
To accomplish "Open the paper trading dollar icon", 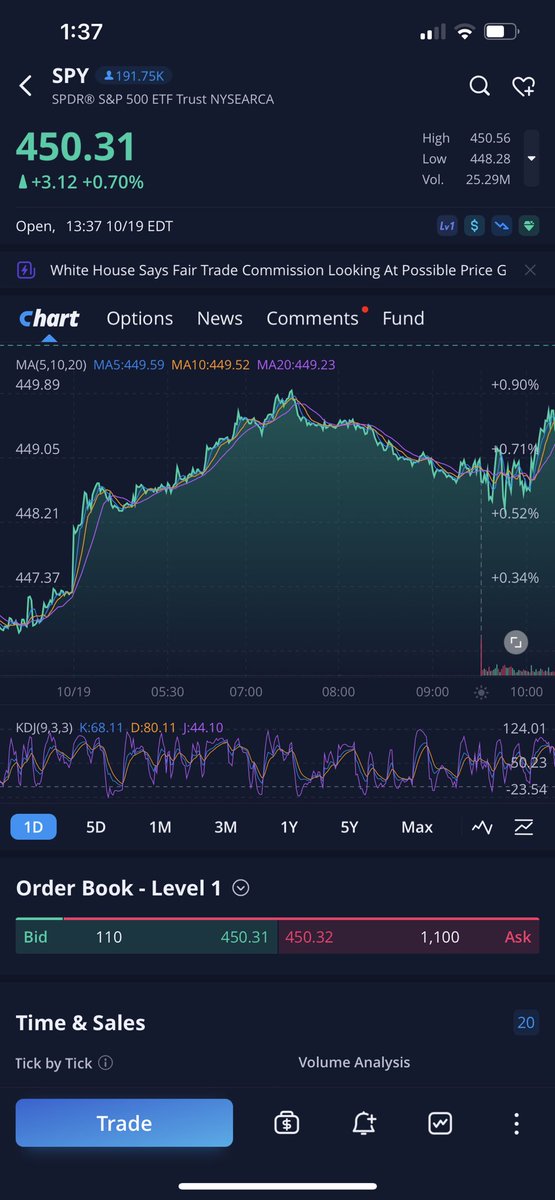I will (287, 1123).
